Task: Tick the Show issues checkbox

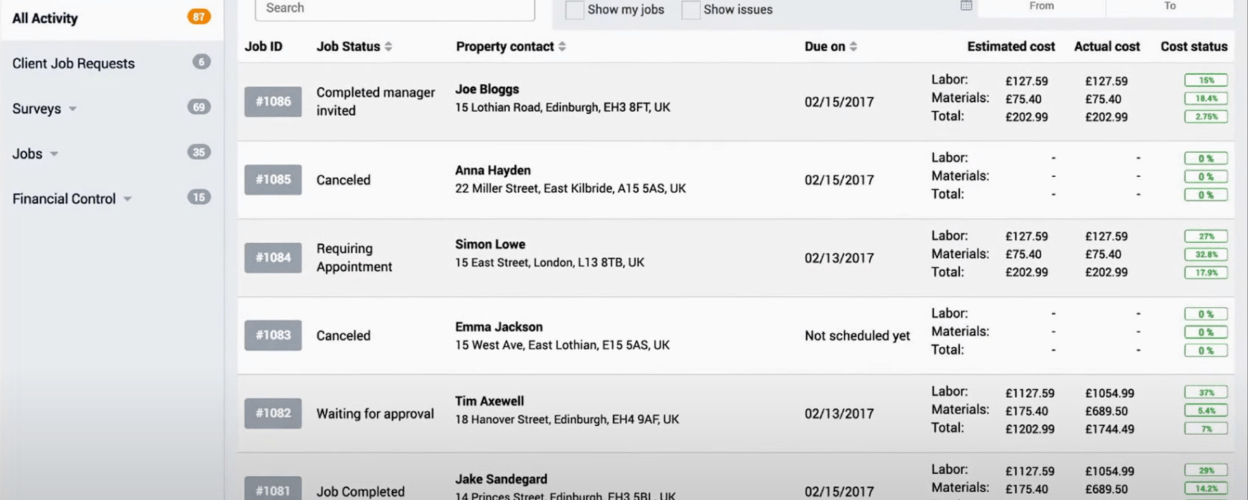Action: (x=691, y=10)
